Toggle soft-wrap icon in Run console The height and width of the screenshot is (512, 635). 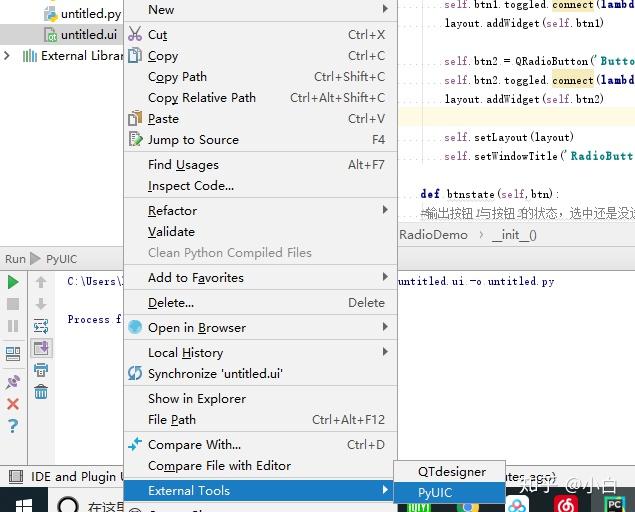[41, 326]
